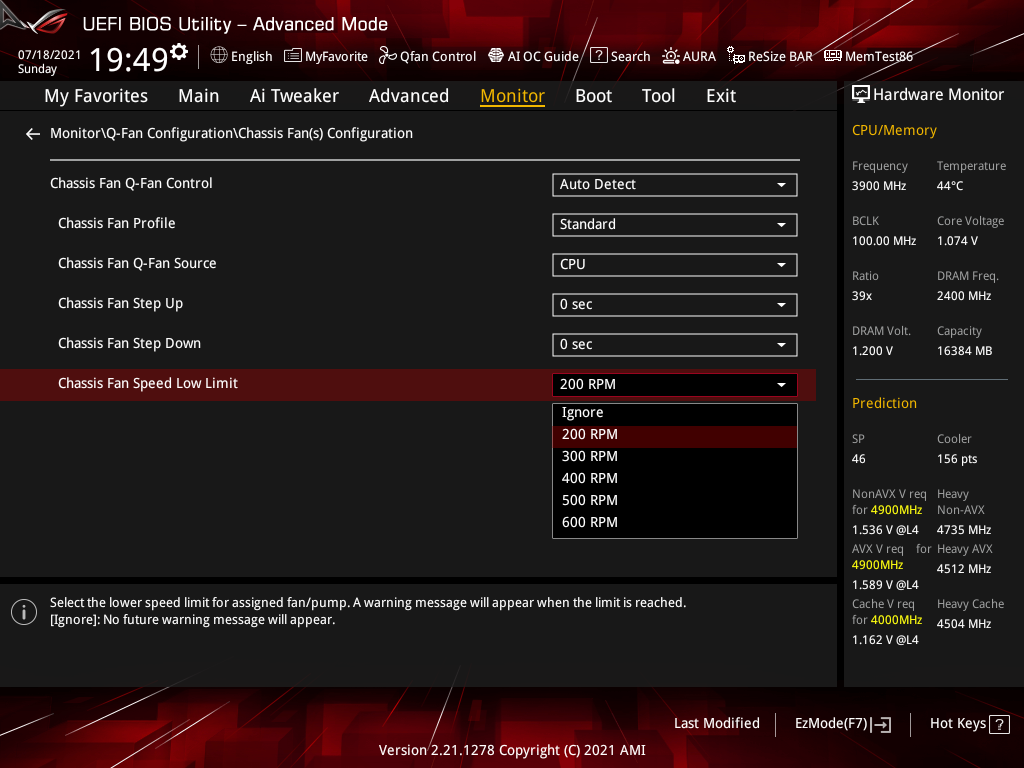Open the Qfan Control utility
This screenshot has height=768, width=1024.
[427, 56]
